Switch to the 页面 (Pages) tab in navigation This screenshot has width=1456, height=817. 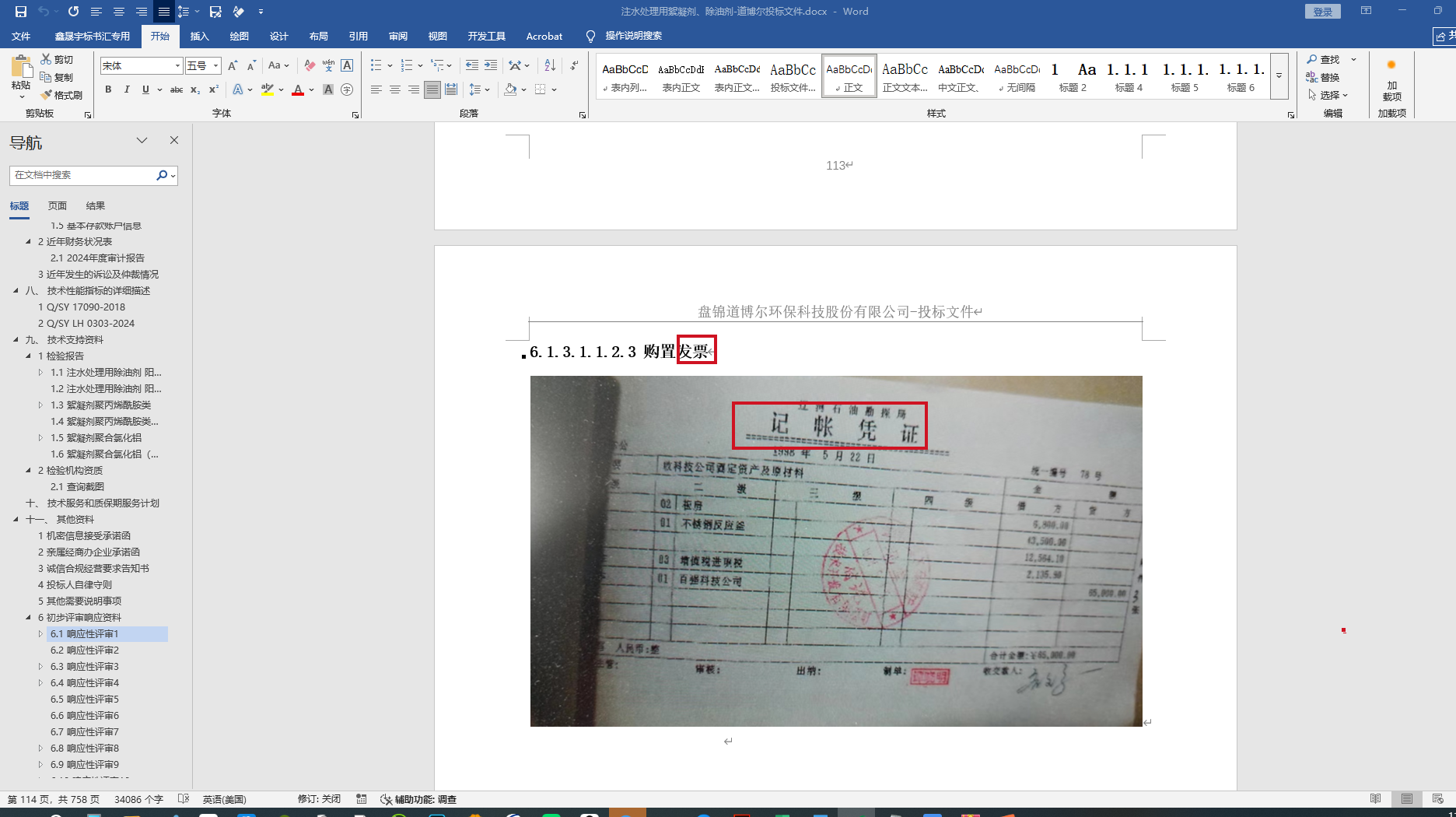pyautogui.click(x=58, y=205)
